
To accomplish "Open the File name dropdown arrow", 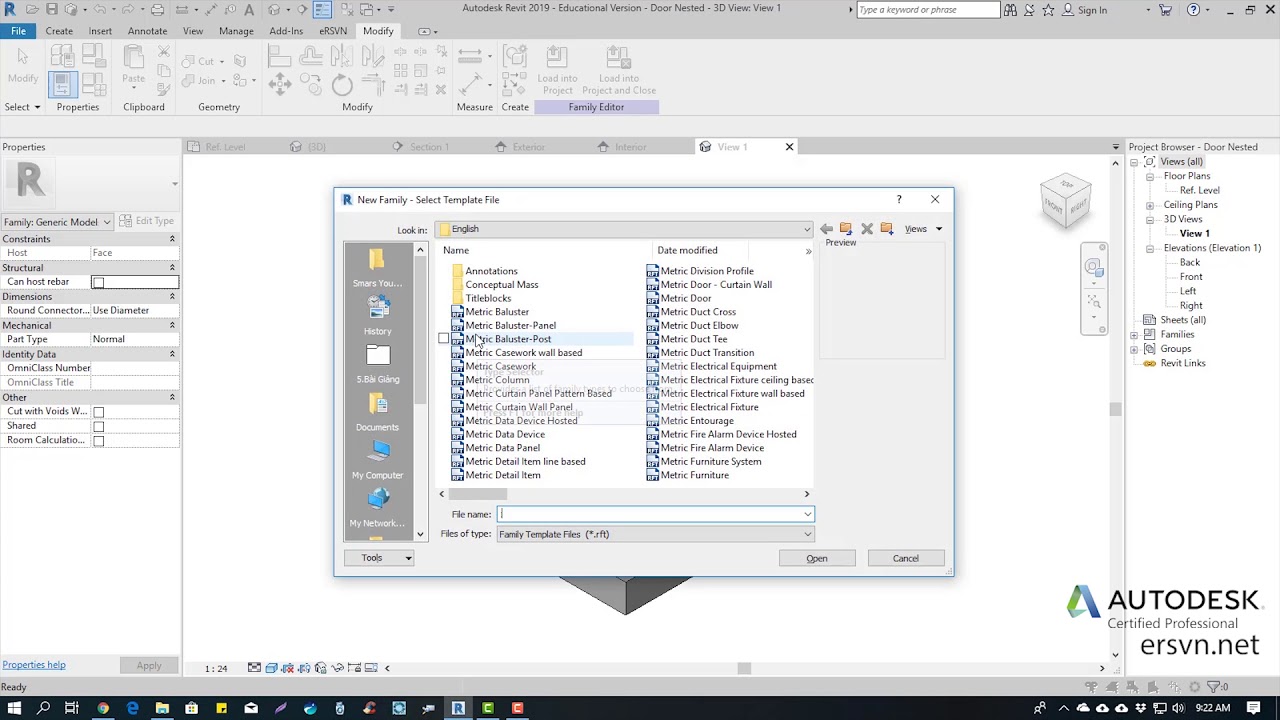I will click(x=807, y=514).
